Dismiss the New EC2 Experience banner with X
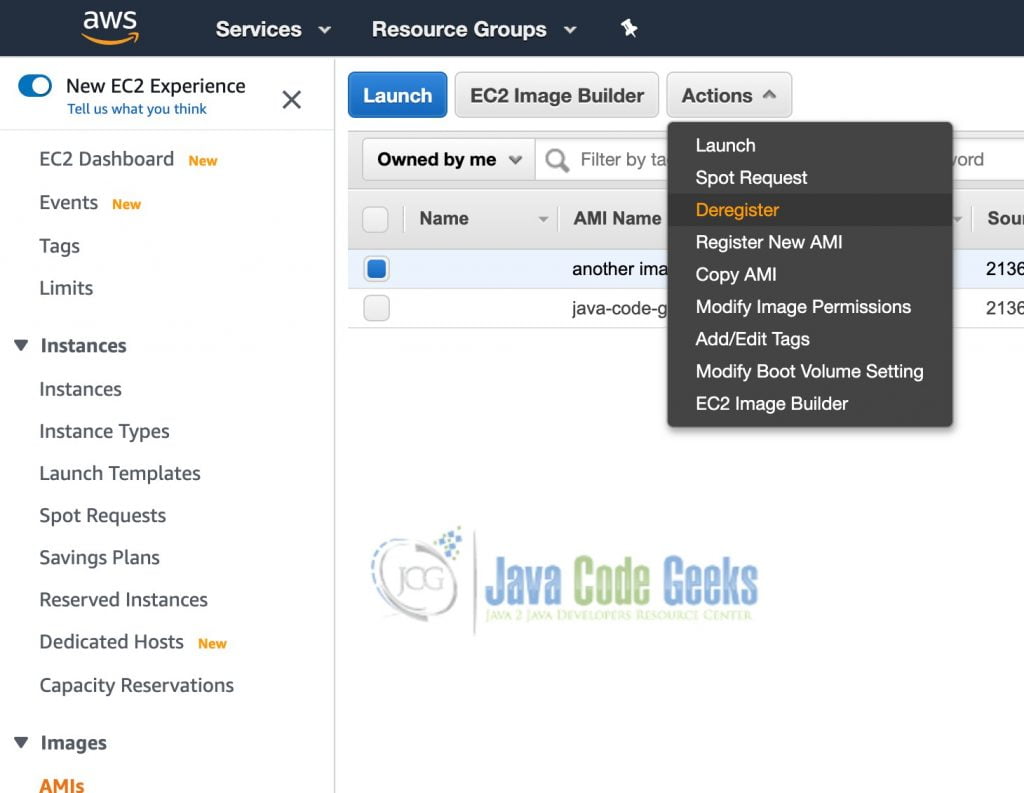Screen dimensions: 1024x793 [291, 100]
